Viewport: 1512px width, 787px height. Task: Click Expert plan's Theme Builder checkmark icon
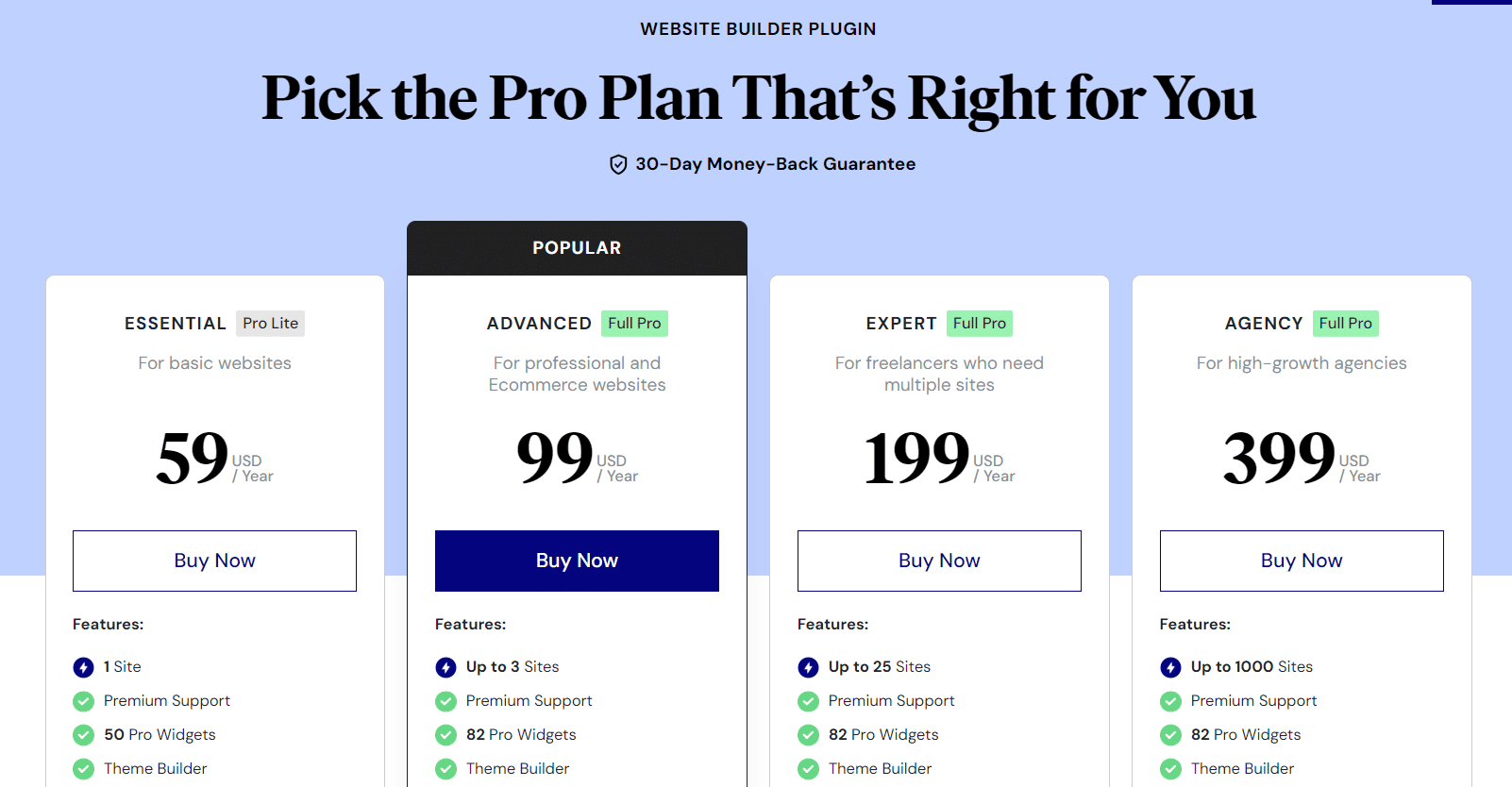click(809, 769)
